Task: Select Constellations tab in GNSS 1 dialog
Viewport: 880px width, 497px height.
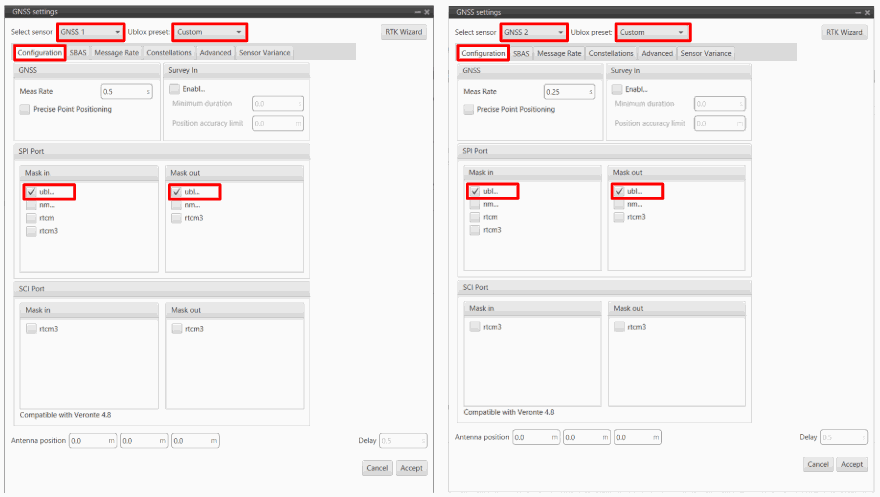Action: 169,52
